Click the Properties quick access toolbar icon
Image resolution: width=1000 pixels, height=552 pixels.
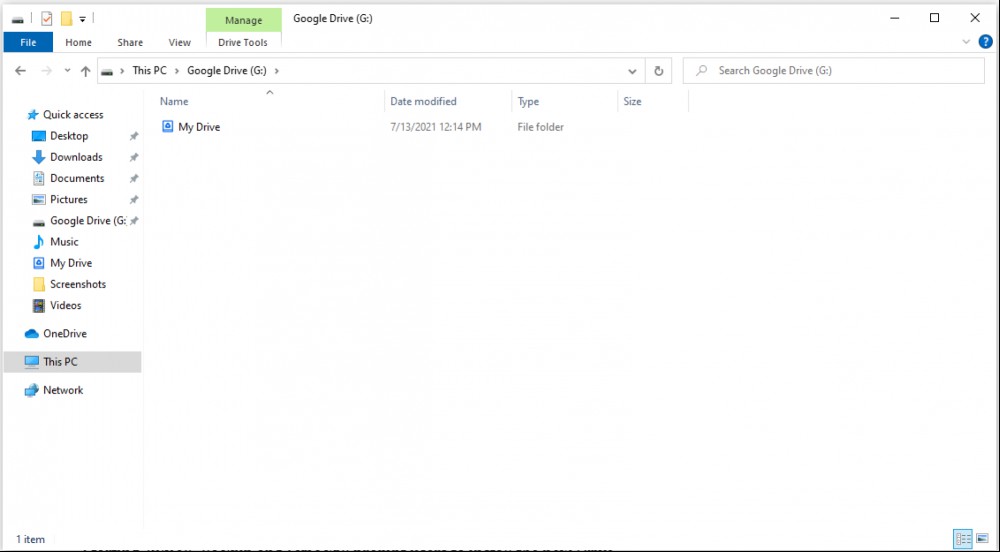click(47, 19)
